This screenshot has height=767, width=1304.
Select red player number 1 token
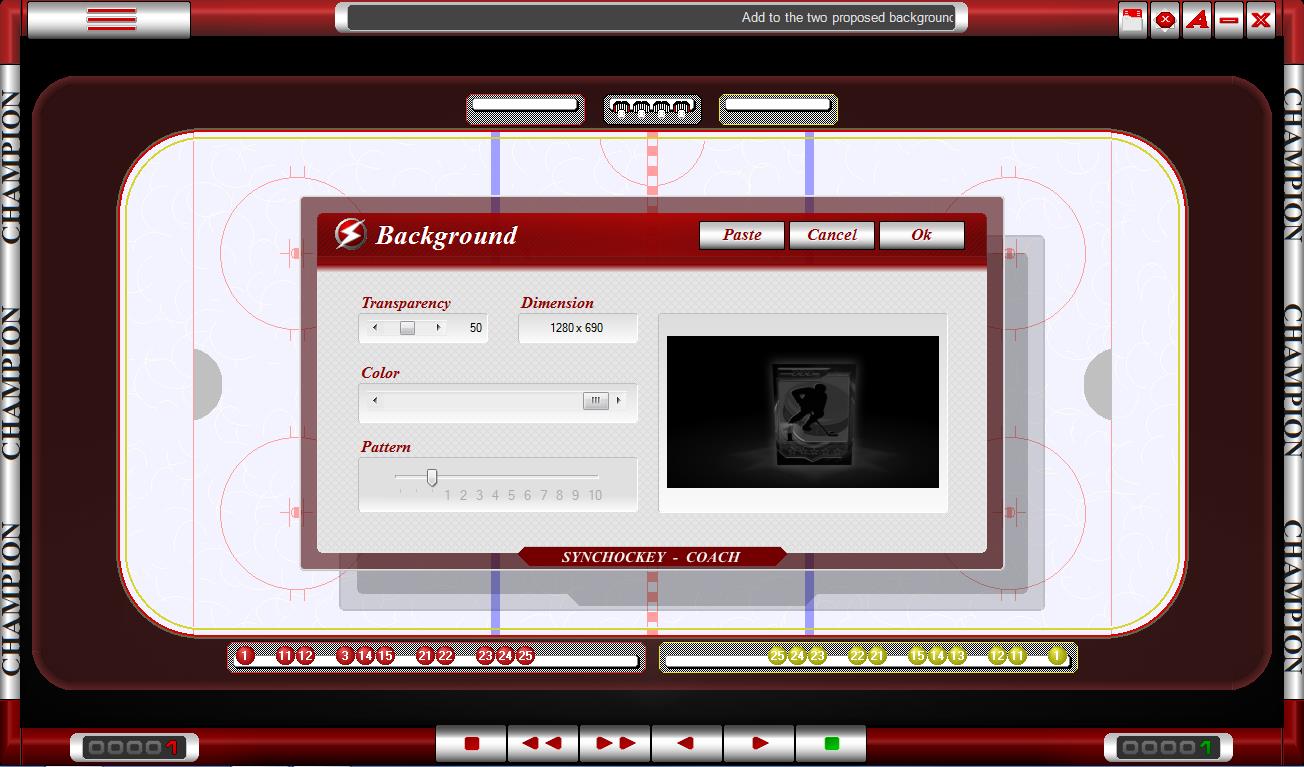[x=245, y=656]
